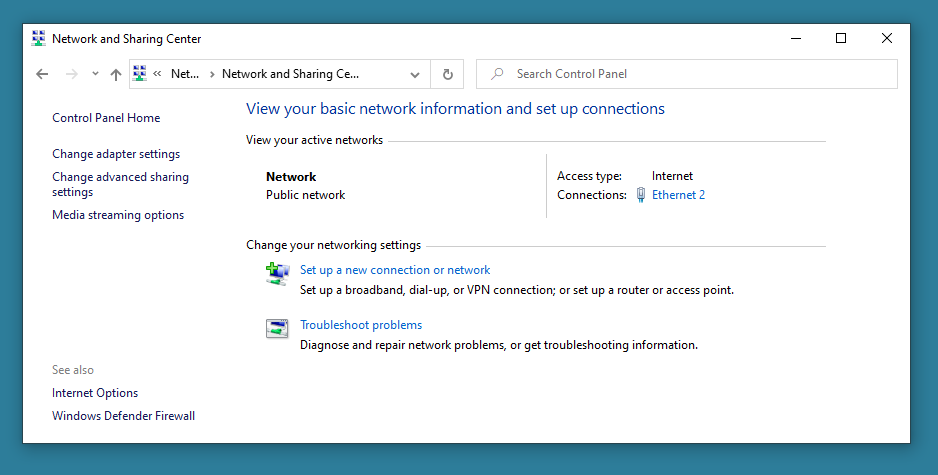Viewport: 938px width, 475px height.
Task: Expand the address bar history dropdown
Action: [415, 74]
